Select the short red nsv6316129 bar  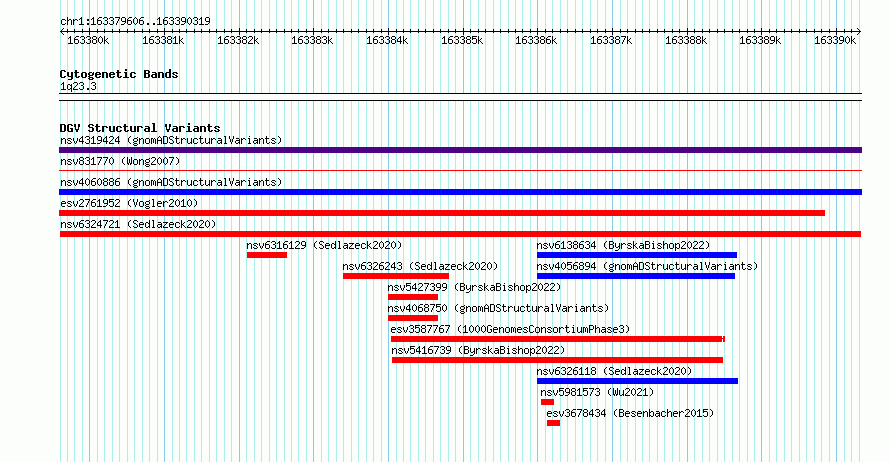267,255
